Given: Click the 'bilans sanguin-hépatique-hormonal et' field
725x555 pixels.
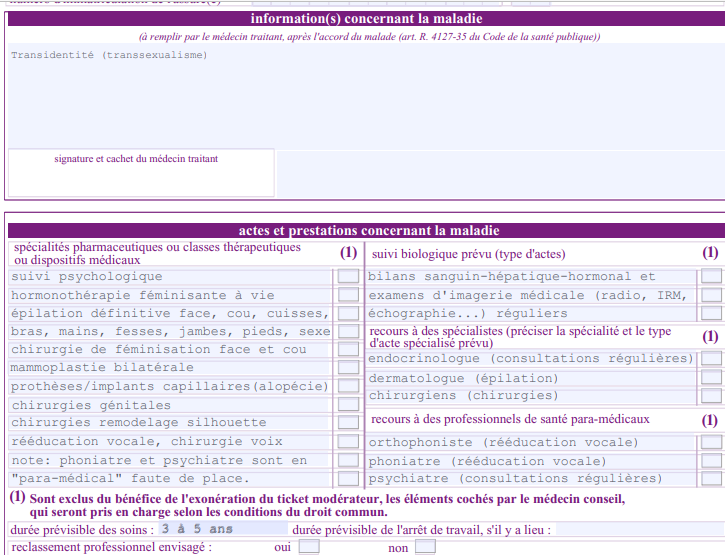Looking at the screenshot, I should pos(531,277).
